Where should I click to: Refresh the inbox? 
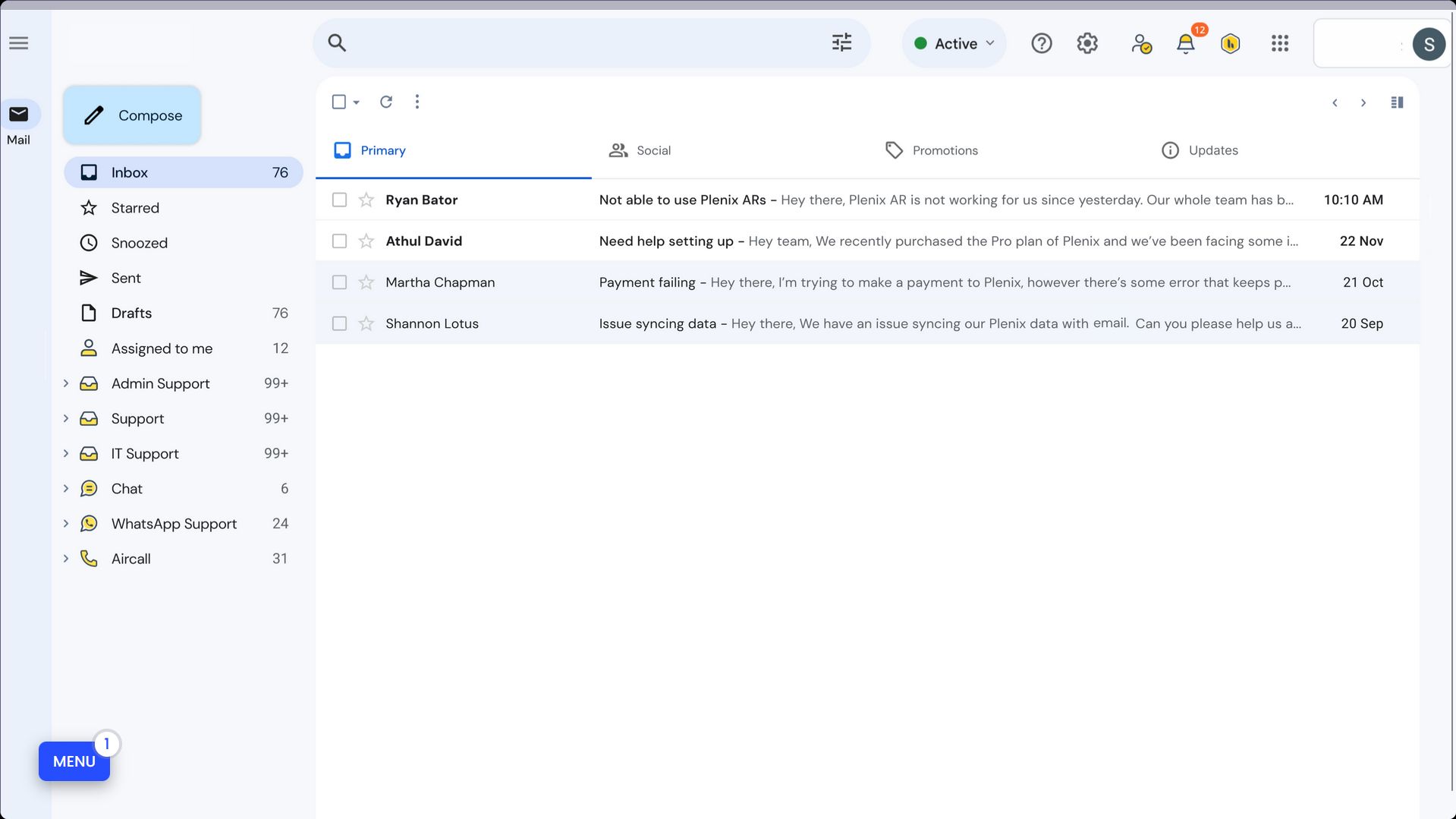(x=386, y=101)
